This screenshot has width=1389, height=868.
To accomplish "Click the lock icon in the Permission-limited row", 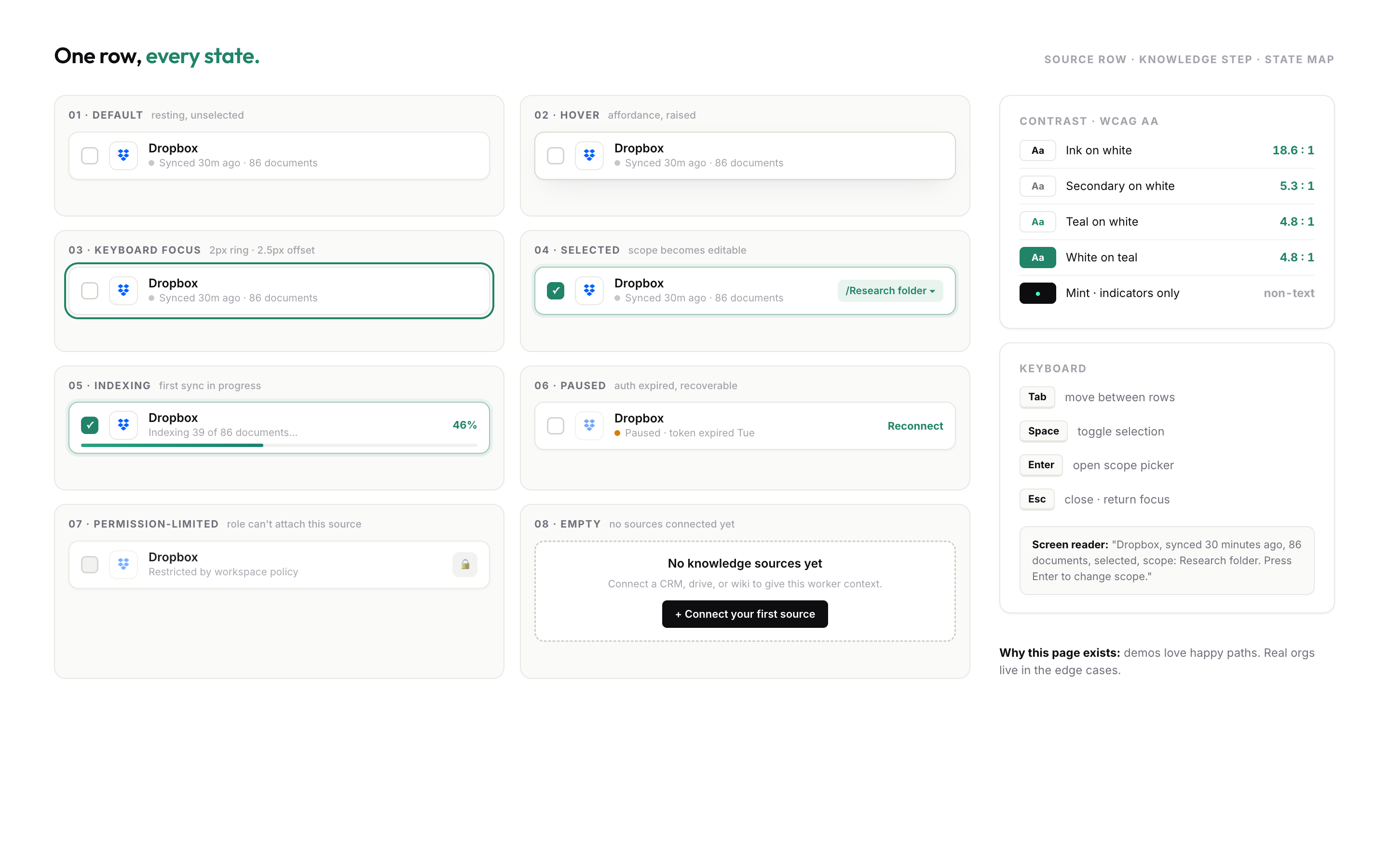I will (465, 564).
